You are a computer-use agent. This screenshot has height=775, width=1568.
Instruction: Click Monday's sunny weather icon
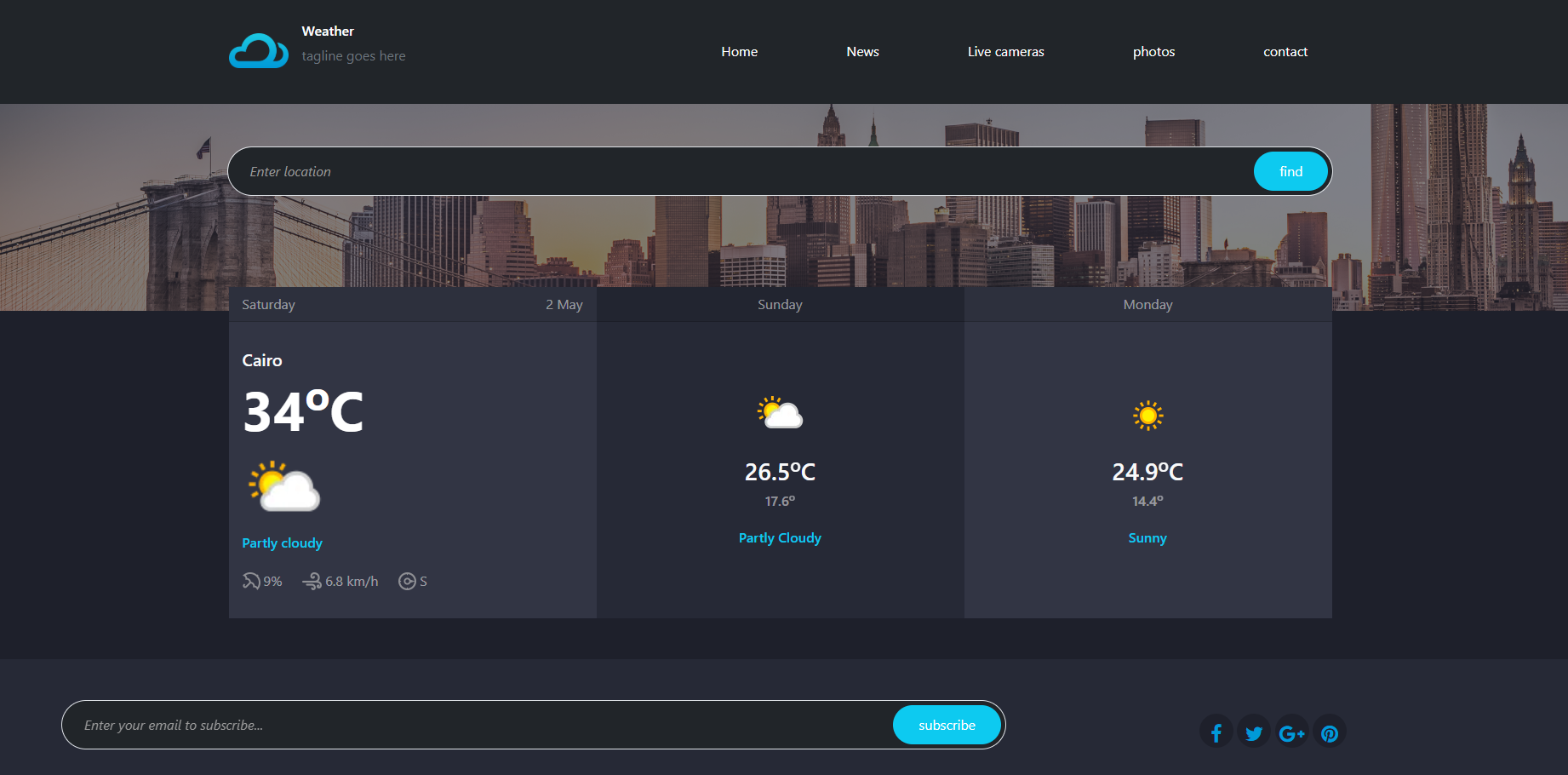point(1147,415)
